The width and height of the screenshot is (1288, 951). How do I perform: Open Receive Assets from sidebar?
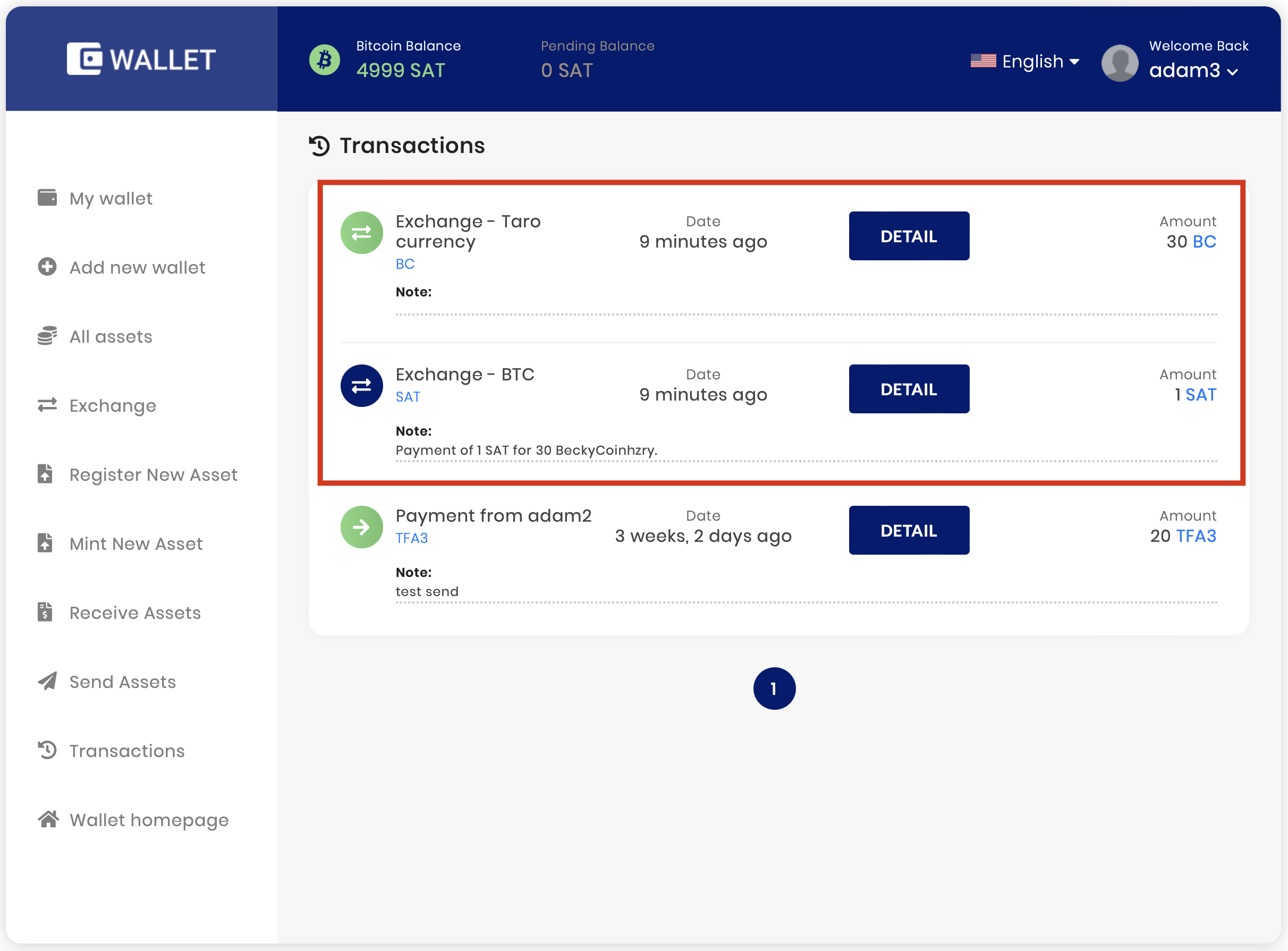coord(135,613)
